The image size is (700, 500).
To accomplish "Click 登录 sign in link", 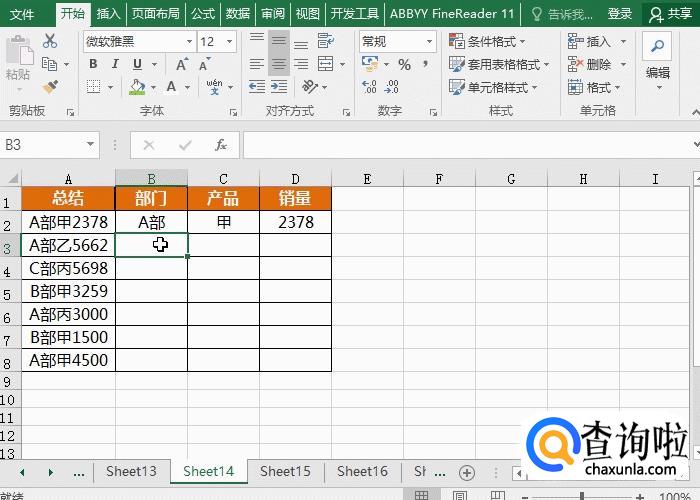I will pos(620,14).
